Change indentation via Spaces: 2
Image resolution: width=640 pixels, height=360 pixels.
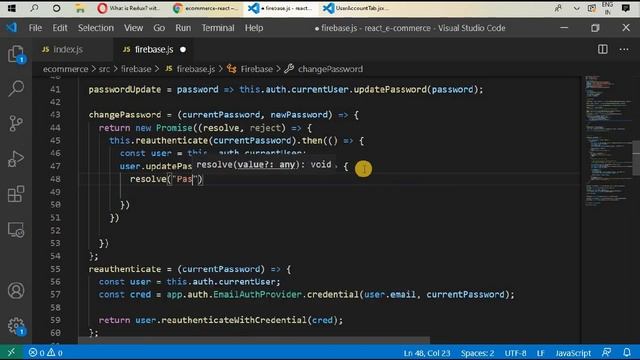pos(478,353)
